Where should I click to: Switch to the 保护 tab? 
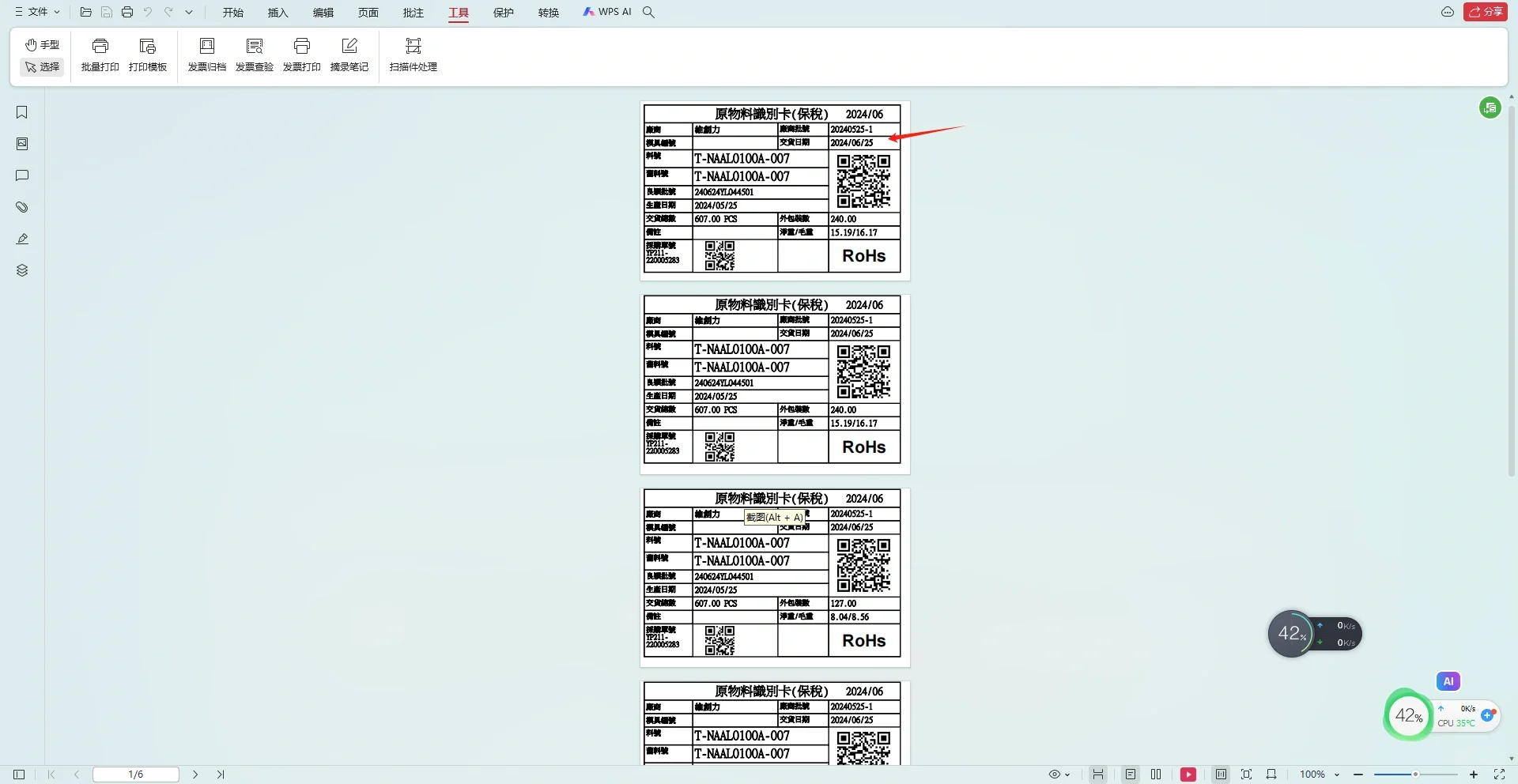click(504, 13)
